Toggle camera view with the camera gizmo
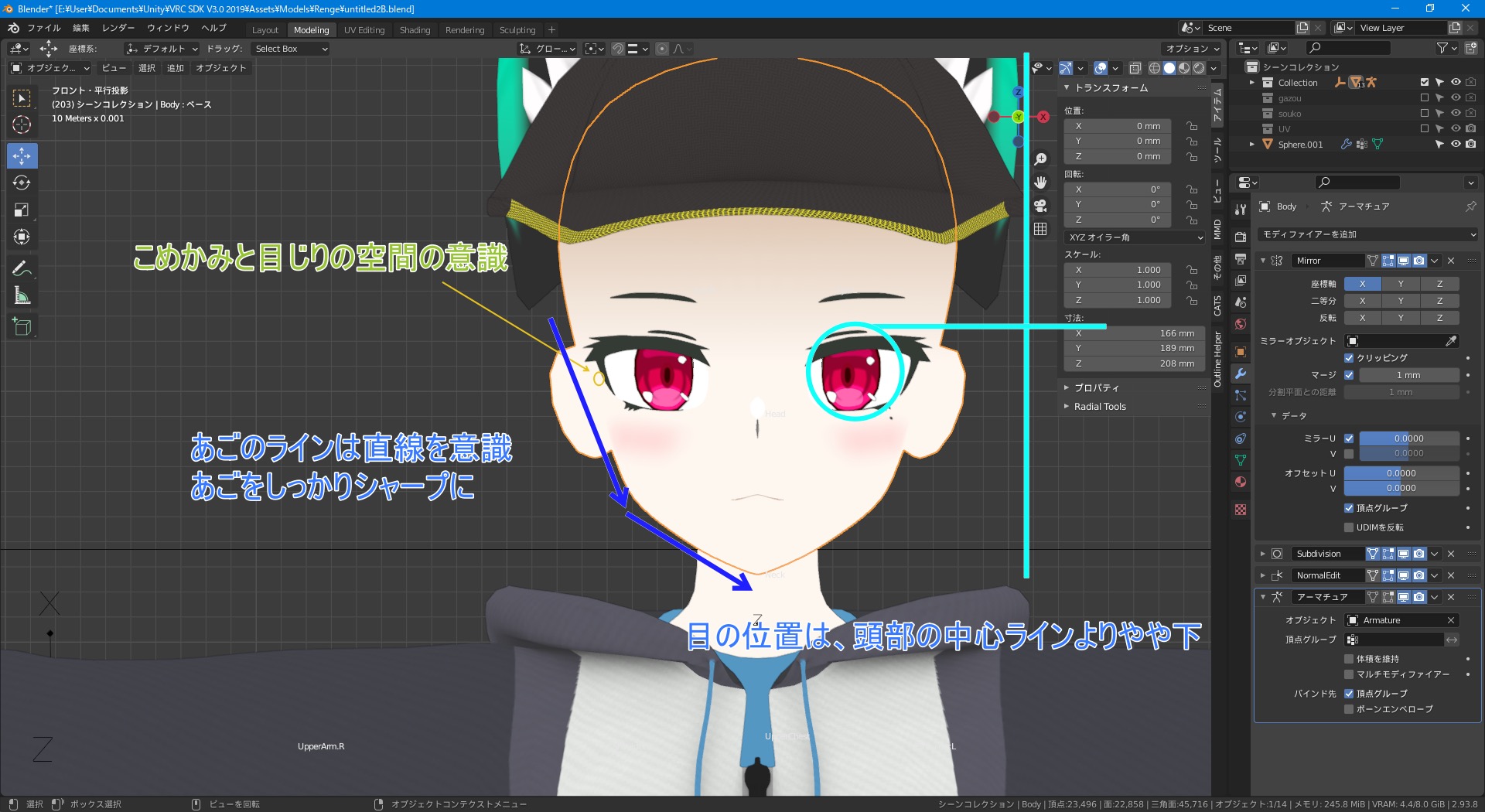The height and width of the screenshot is (812, 1485). (1040, 206)
